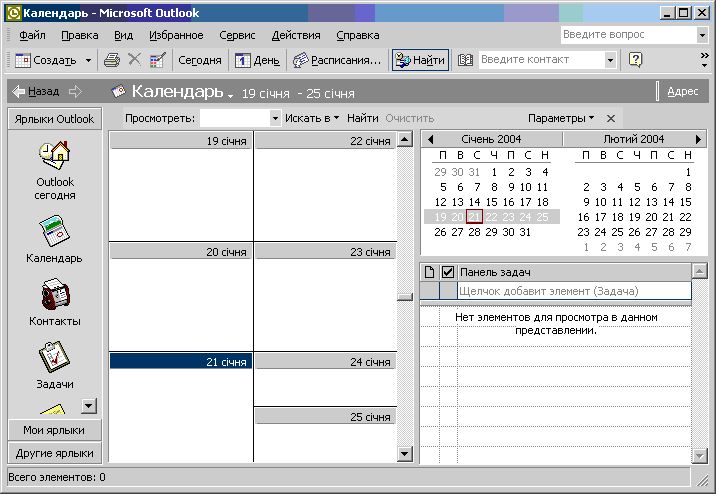This screenshot has height=494, width=716.
Task: Click Outlook icon in title bar
Action: [14, 13]
